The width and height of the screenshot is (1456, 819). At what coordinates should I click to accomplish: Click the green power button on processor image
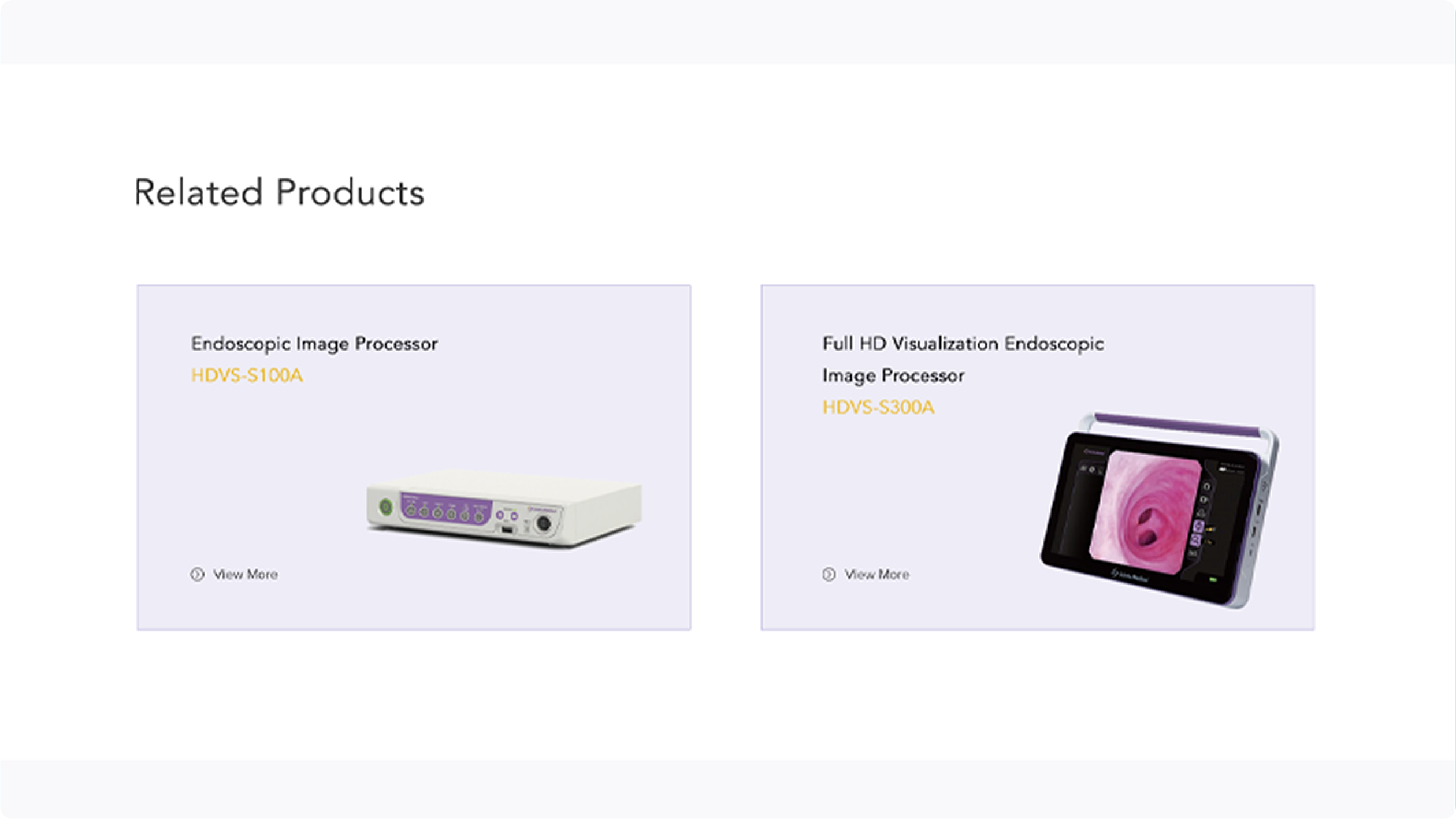point(385,507)
